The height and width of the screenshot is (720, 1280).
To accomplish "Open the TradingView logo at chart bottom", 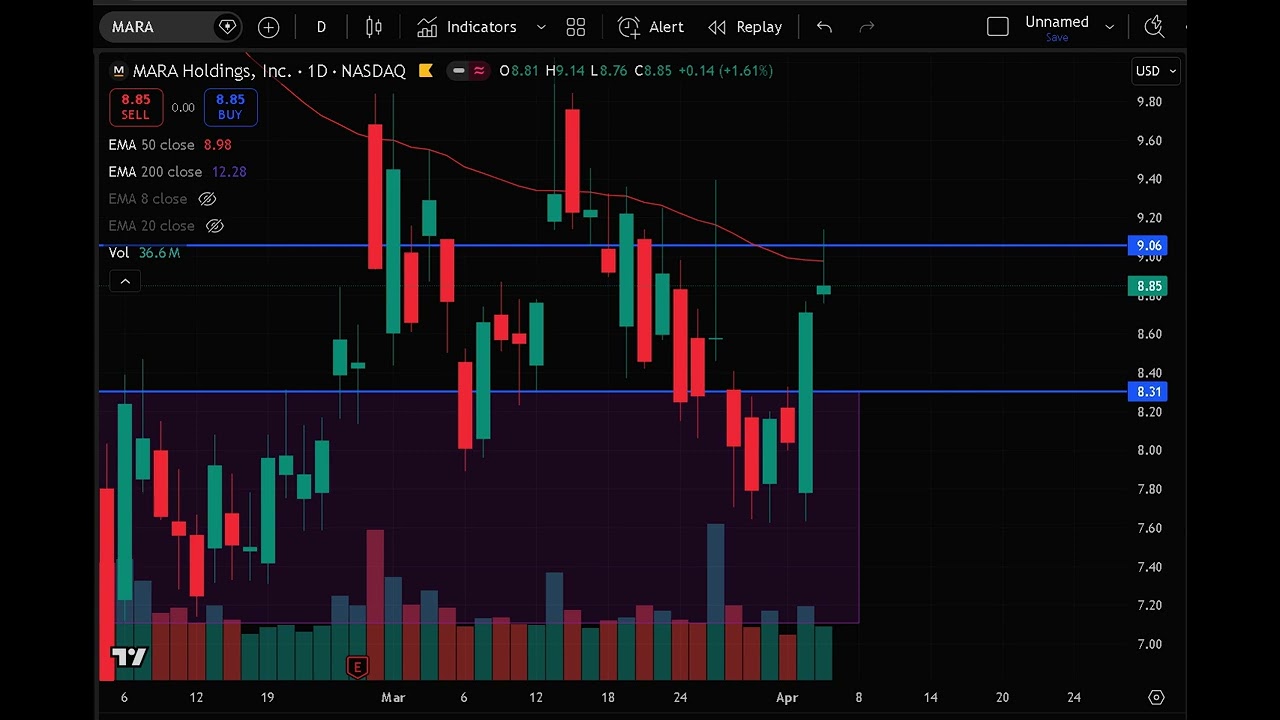I will click(x=129, y=657).
